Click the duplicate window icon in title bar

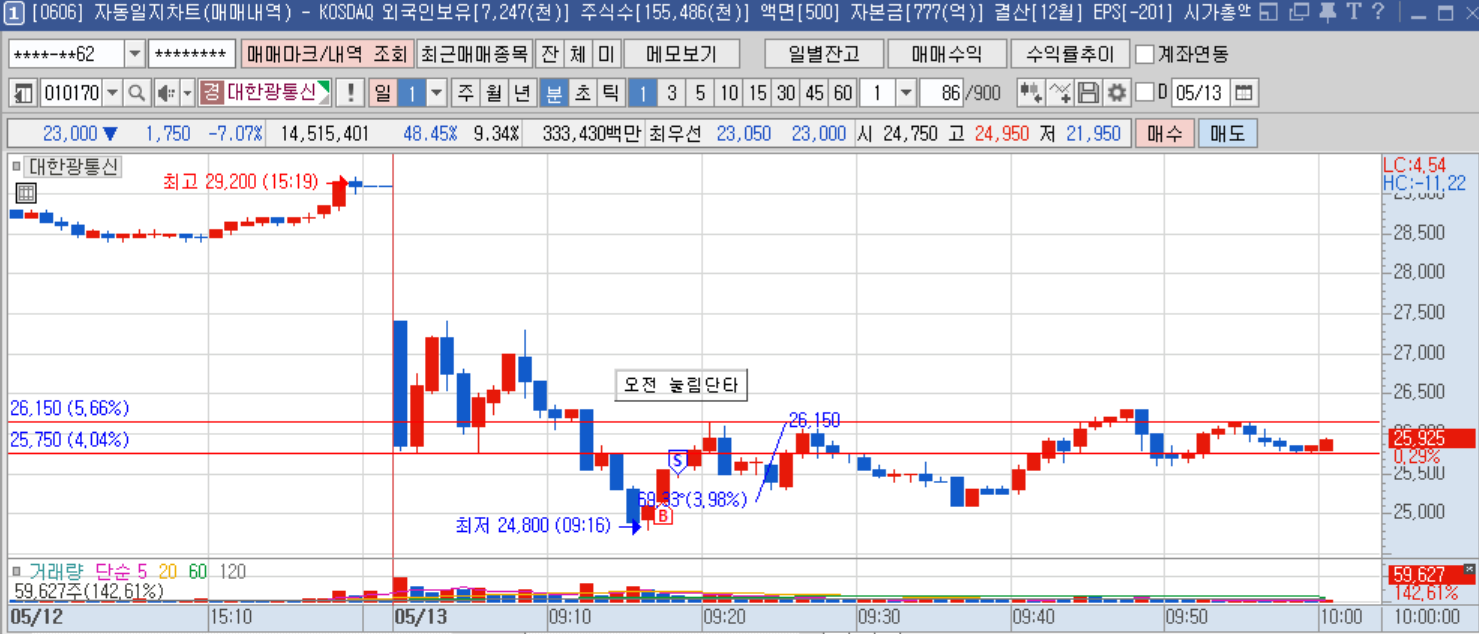click(x=1299, y=13)
